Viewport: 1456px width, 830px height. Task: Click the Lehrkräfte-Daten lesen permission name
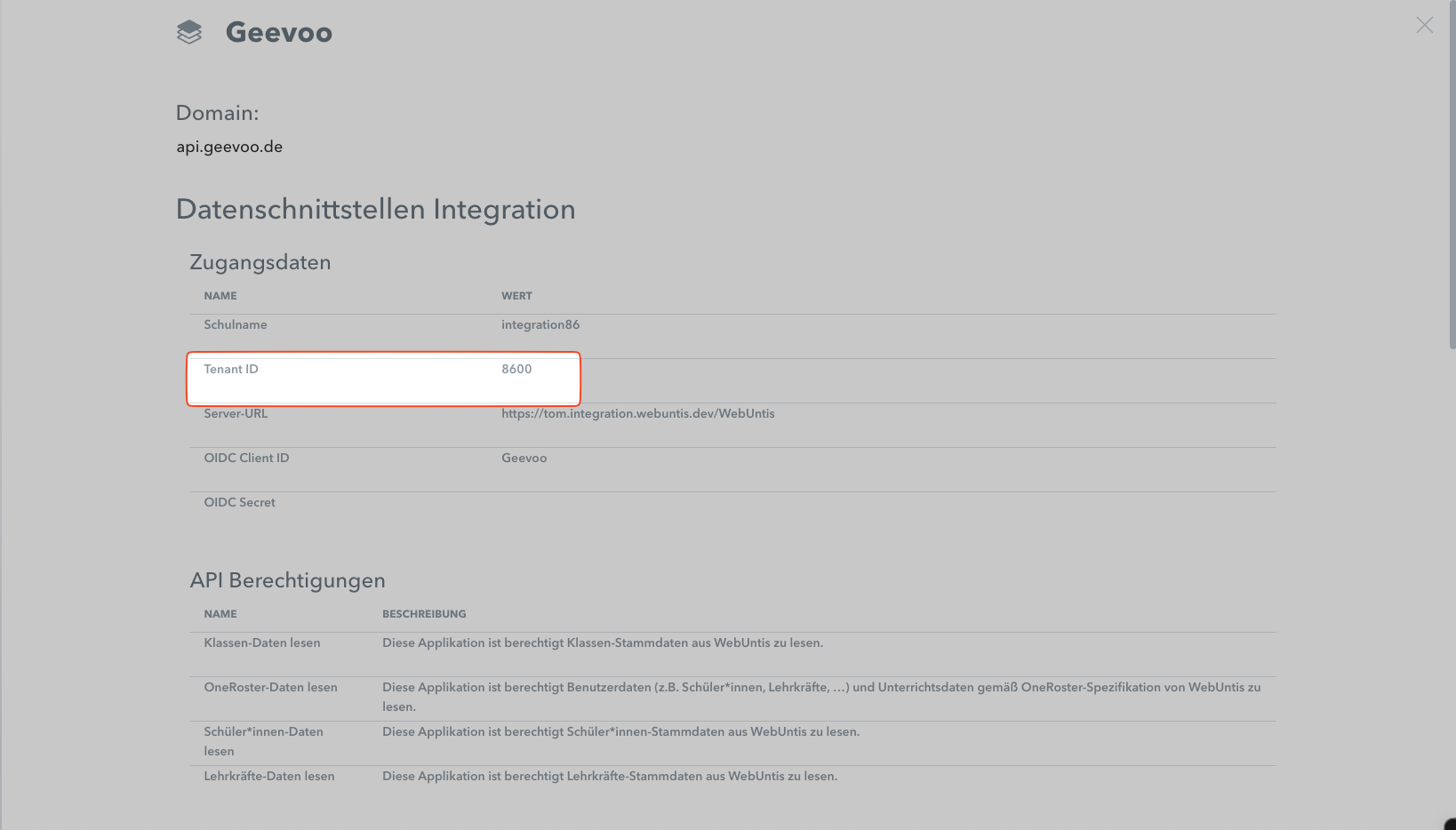click(x=269, y=776)
